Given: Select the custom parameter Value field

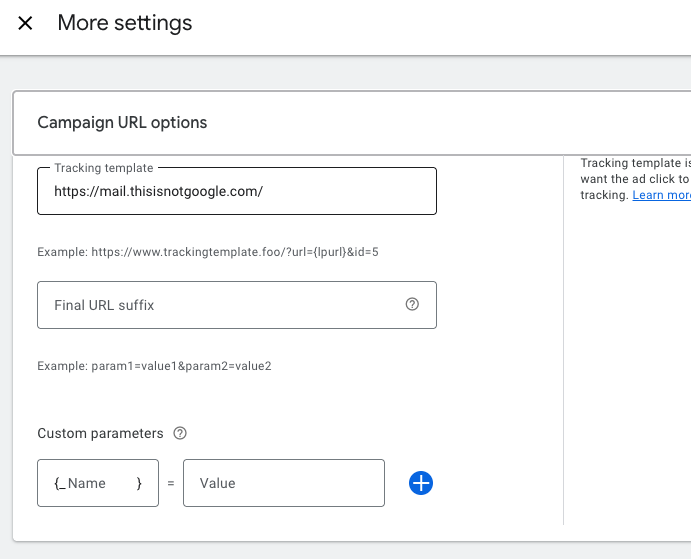Looking at the screenshot, I should 283,483.
